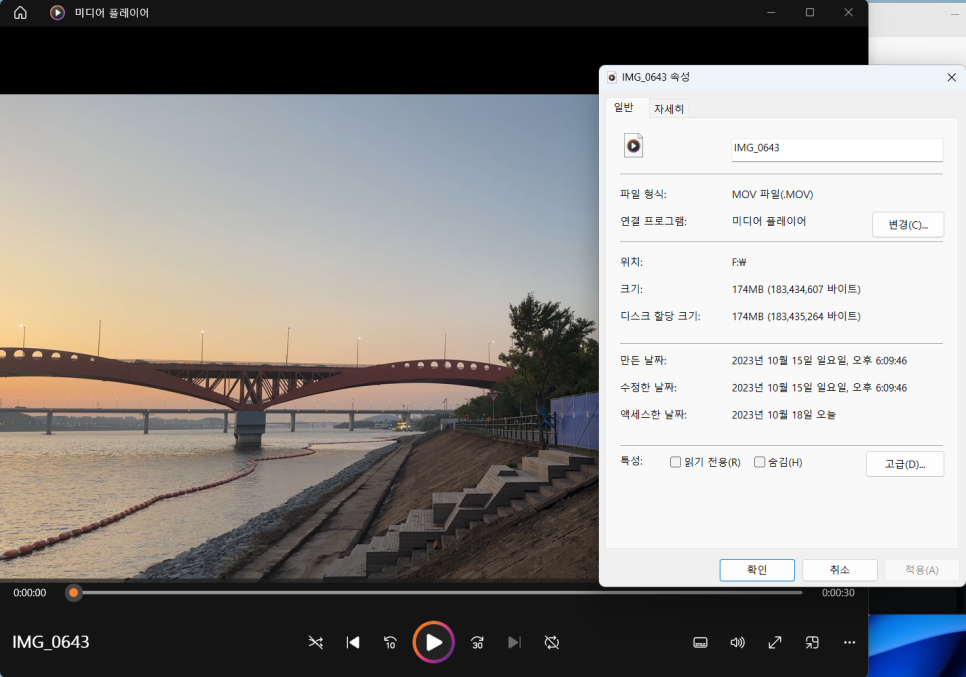Screen dimensions: 966x677
Task: Play the IMG_0643 video
Action: pos(434,643)
